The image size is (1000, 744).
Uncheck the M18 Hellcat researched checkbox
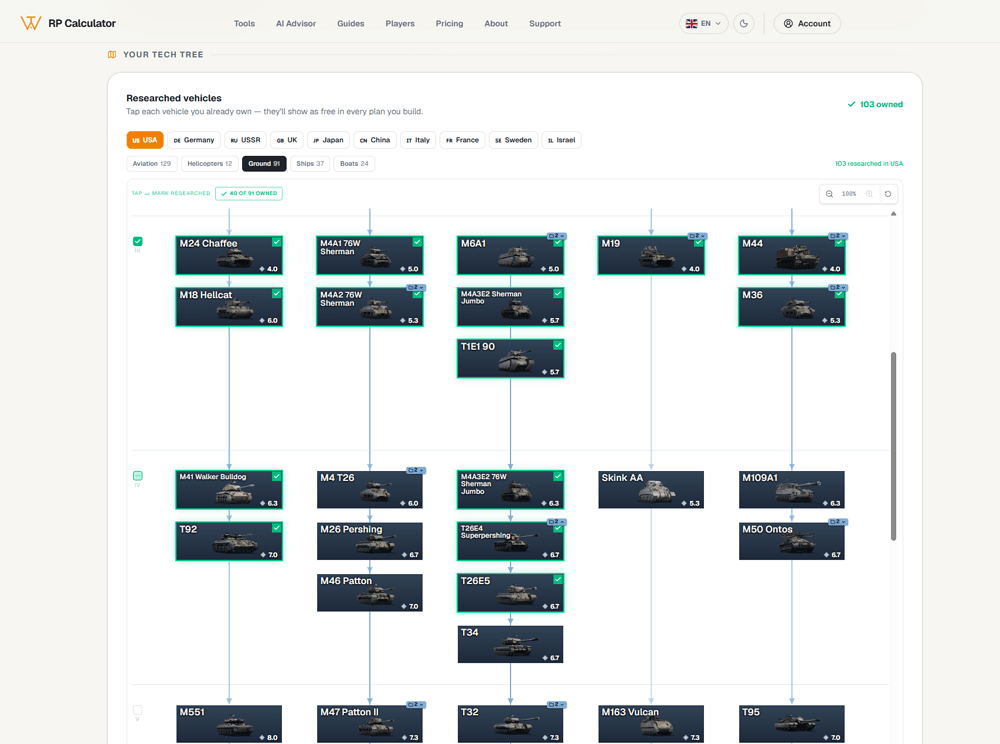(x=276, y=293)
